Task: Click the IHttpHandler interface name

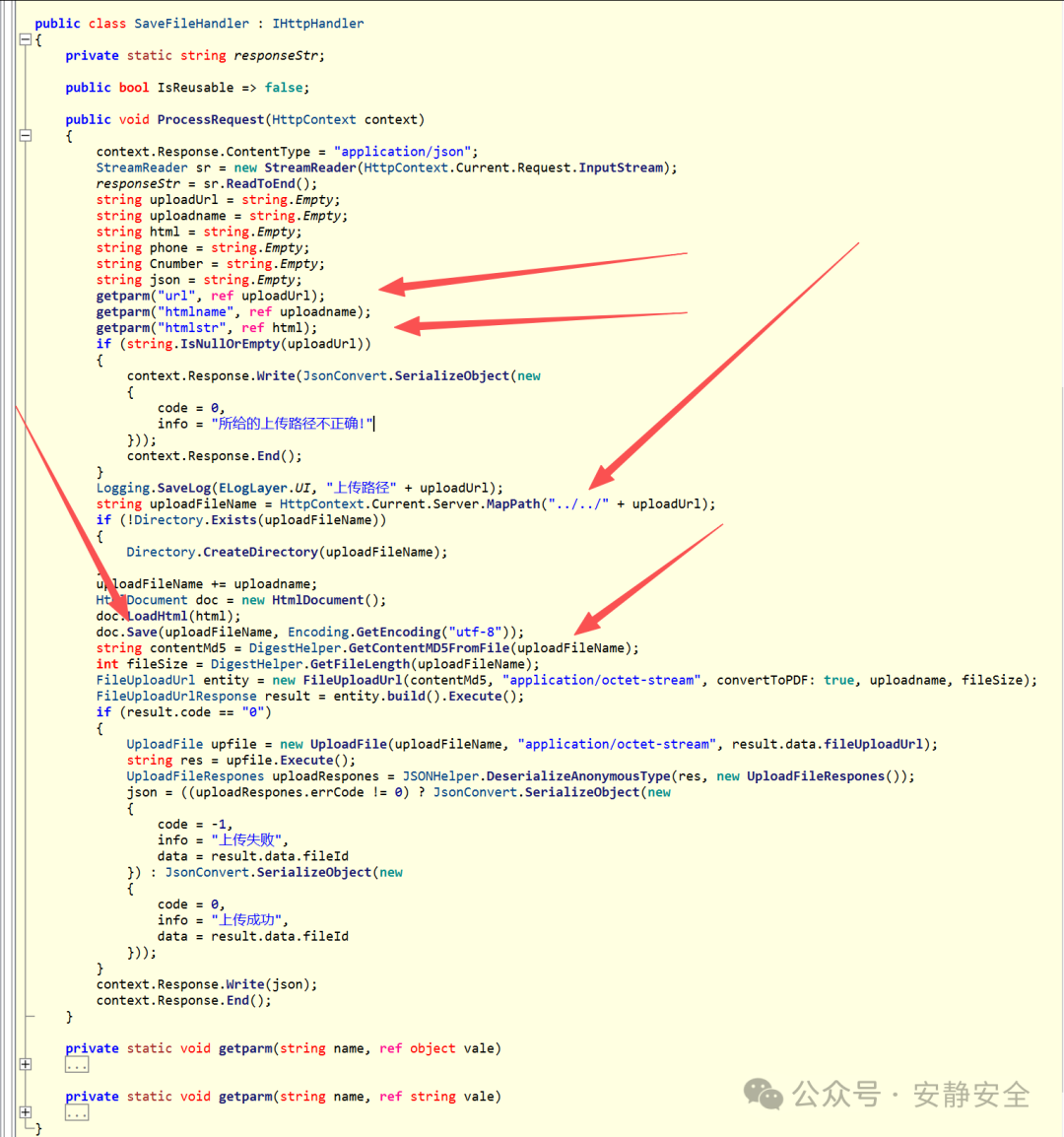Action: point(317,23)
